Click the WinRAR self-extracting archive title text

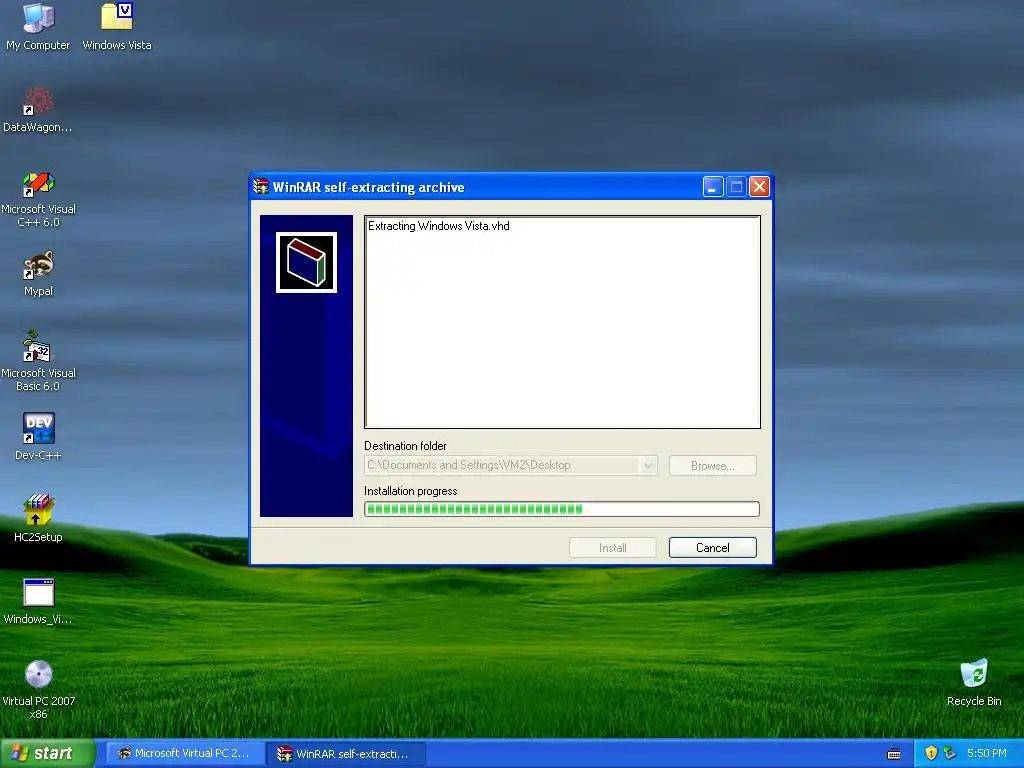[x=368, y=187]
